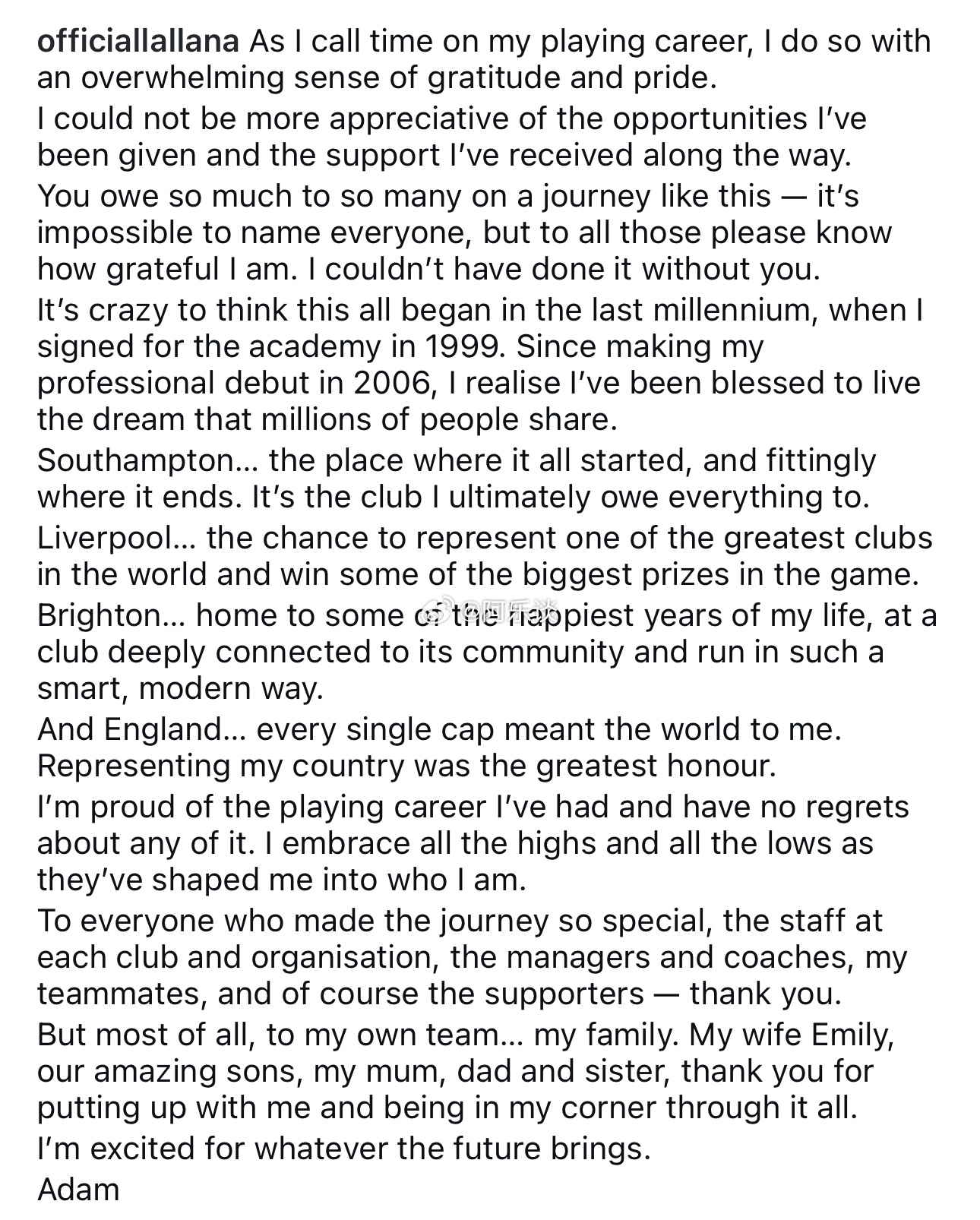The height and width of the screenshot is (1220, 980).
Task: Open the officiallallana profile link
Action: point(138,42)
